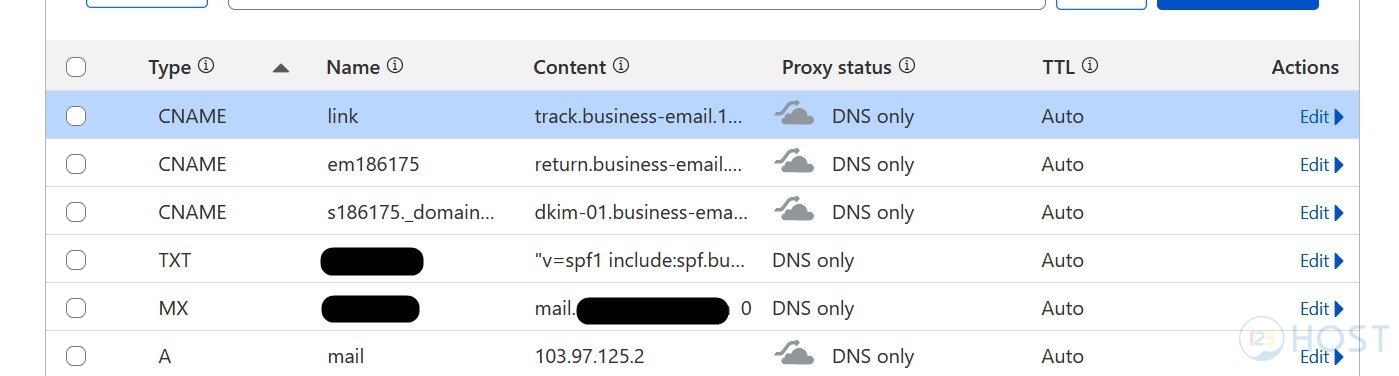This screenshot has width=1399, height=376.
Task: Click the search input field at top
Action: (637, 4)
